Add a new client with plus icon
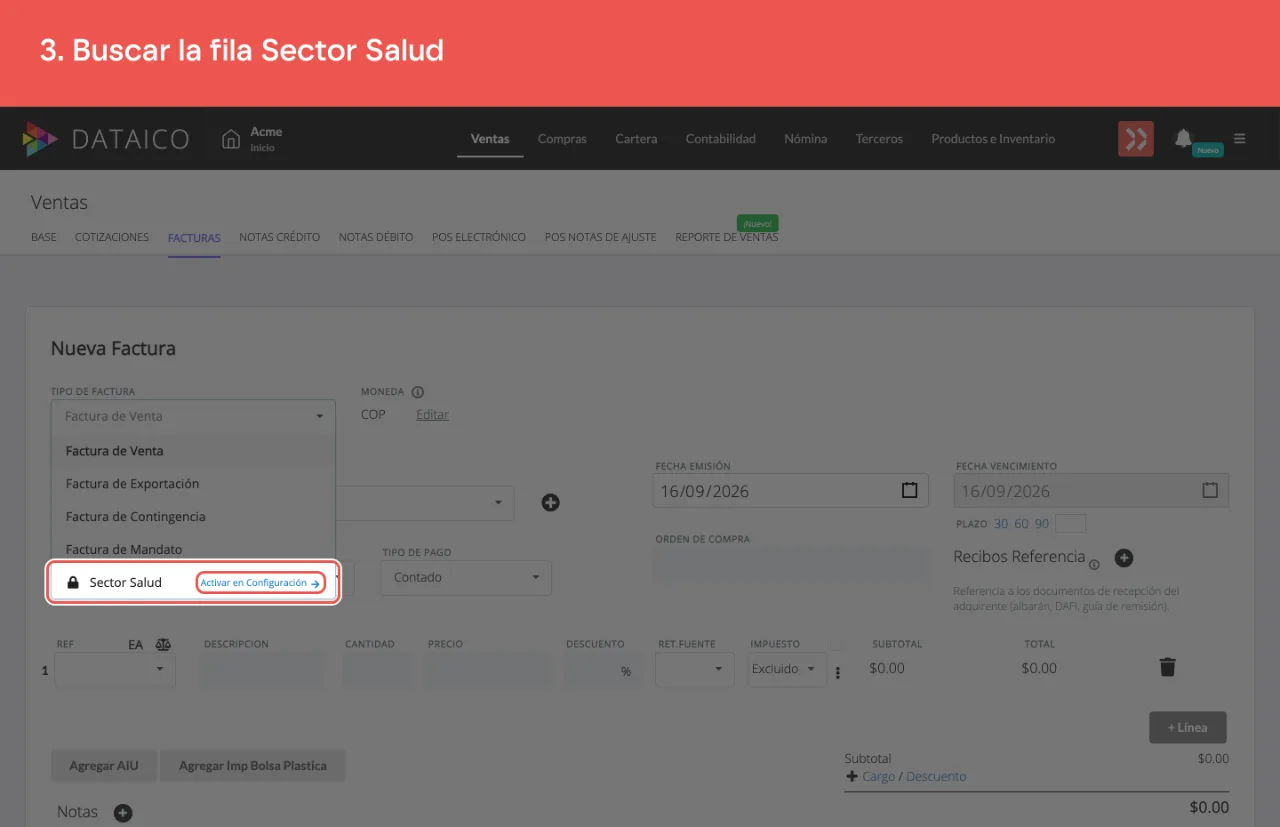The width and height of the screenshot is (1280, 827). tap(550, 502)
